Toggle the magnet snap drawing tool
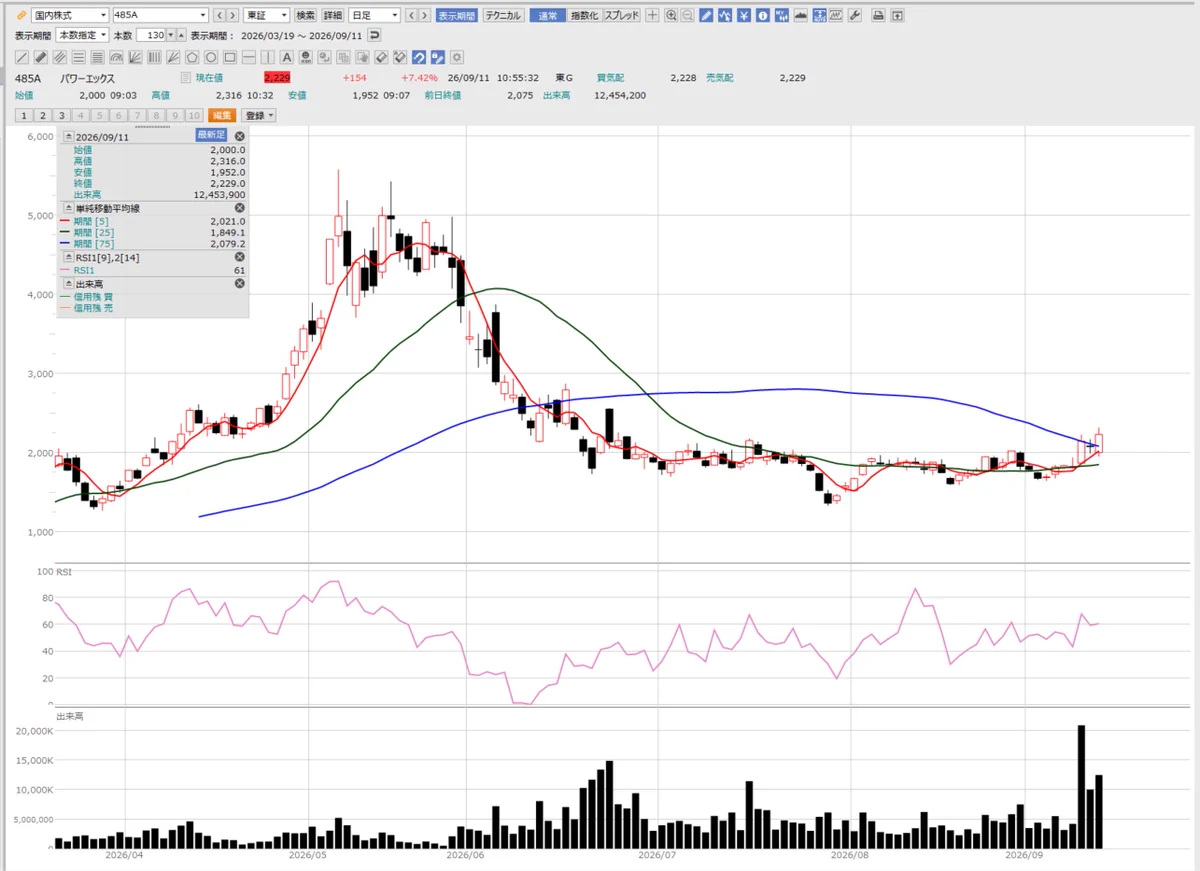This screenshot has width=1200, height=871. tap(418, 57)
